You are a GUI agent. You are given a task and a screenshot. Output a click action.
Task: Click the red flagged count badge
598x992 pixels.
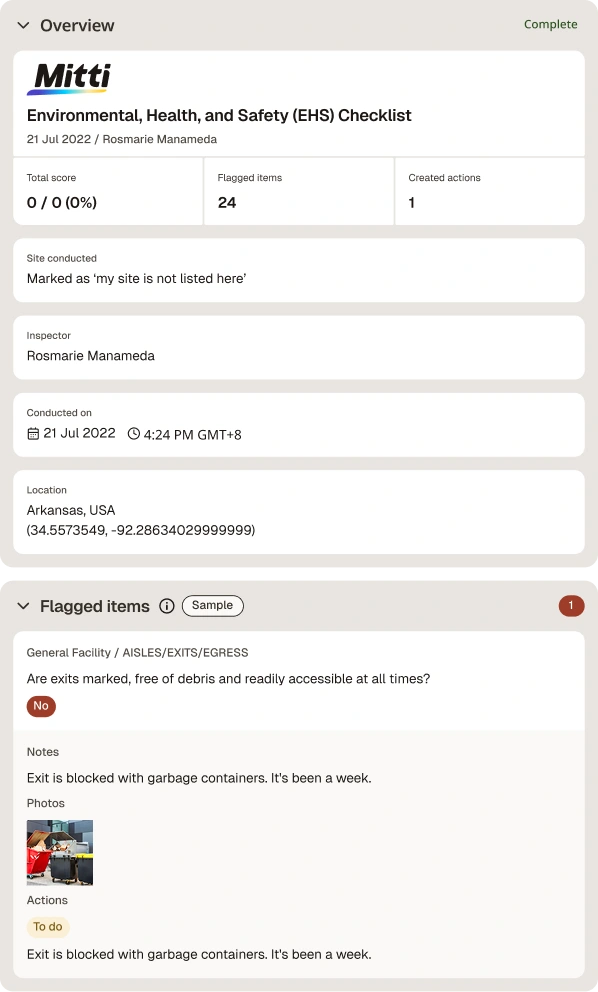click(571, 606)
